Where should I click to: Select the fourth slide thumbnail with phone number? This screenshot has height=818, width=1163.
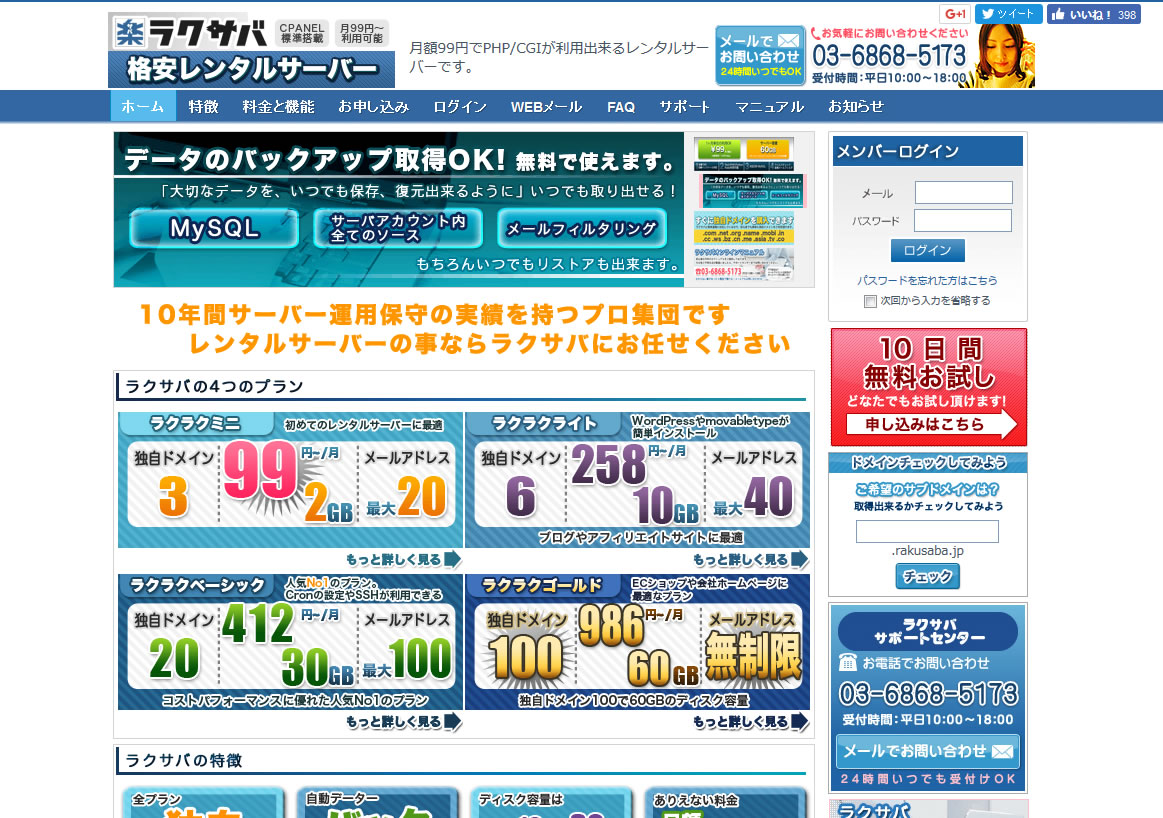tap(744, 264)
